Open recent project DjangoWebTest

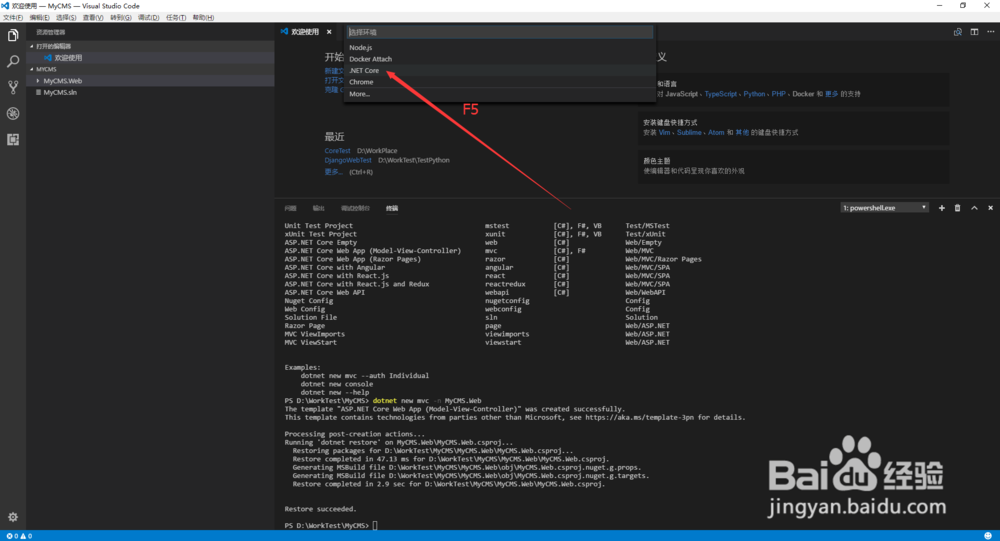tap(348, 160)
